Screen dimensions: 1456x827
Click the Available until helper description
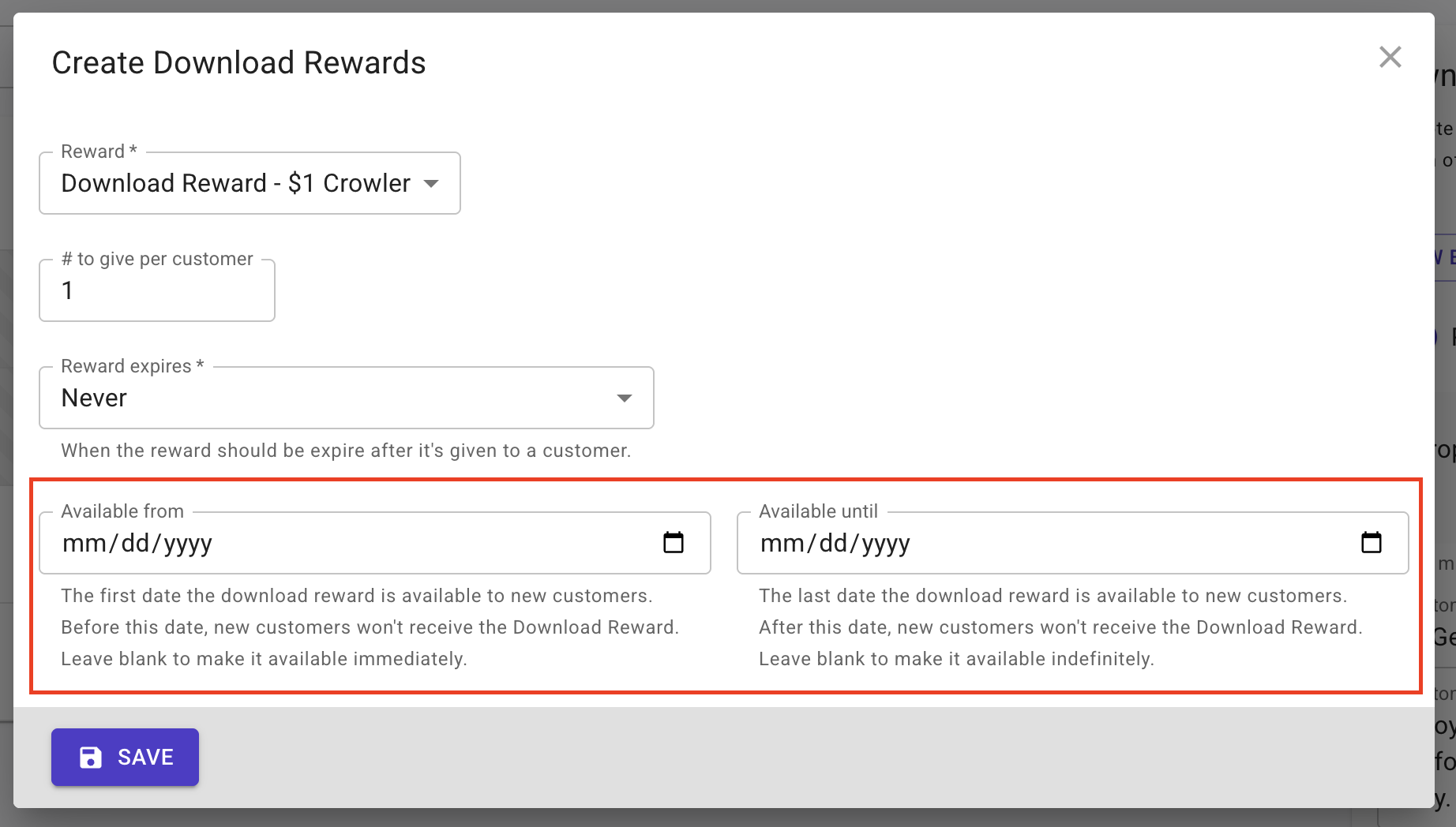[x=1060, y=627]
